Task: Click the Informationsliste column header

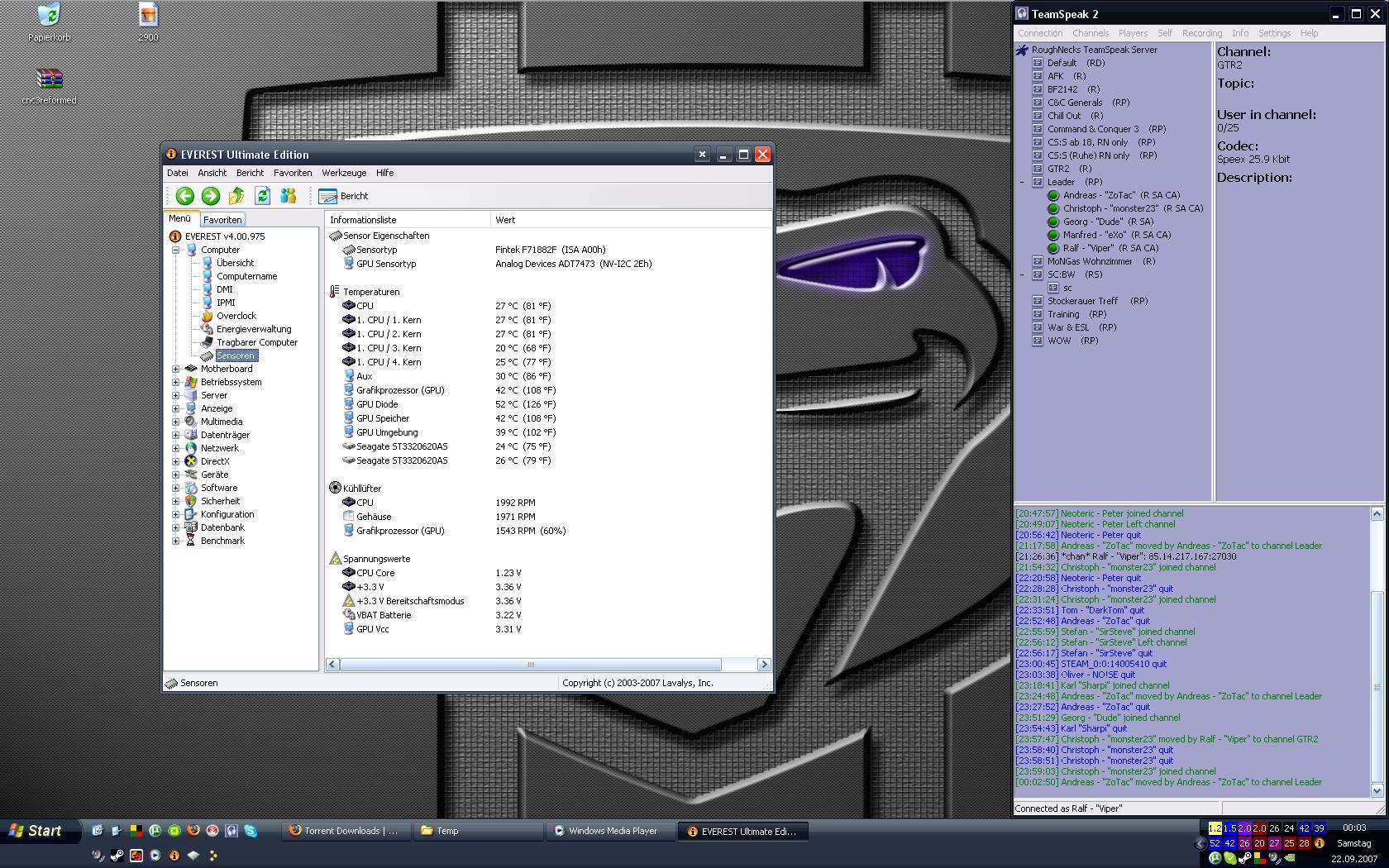Action: [x=408, y=220]
